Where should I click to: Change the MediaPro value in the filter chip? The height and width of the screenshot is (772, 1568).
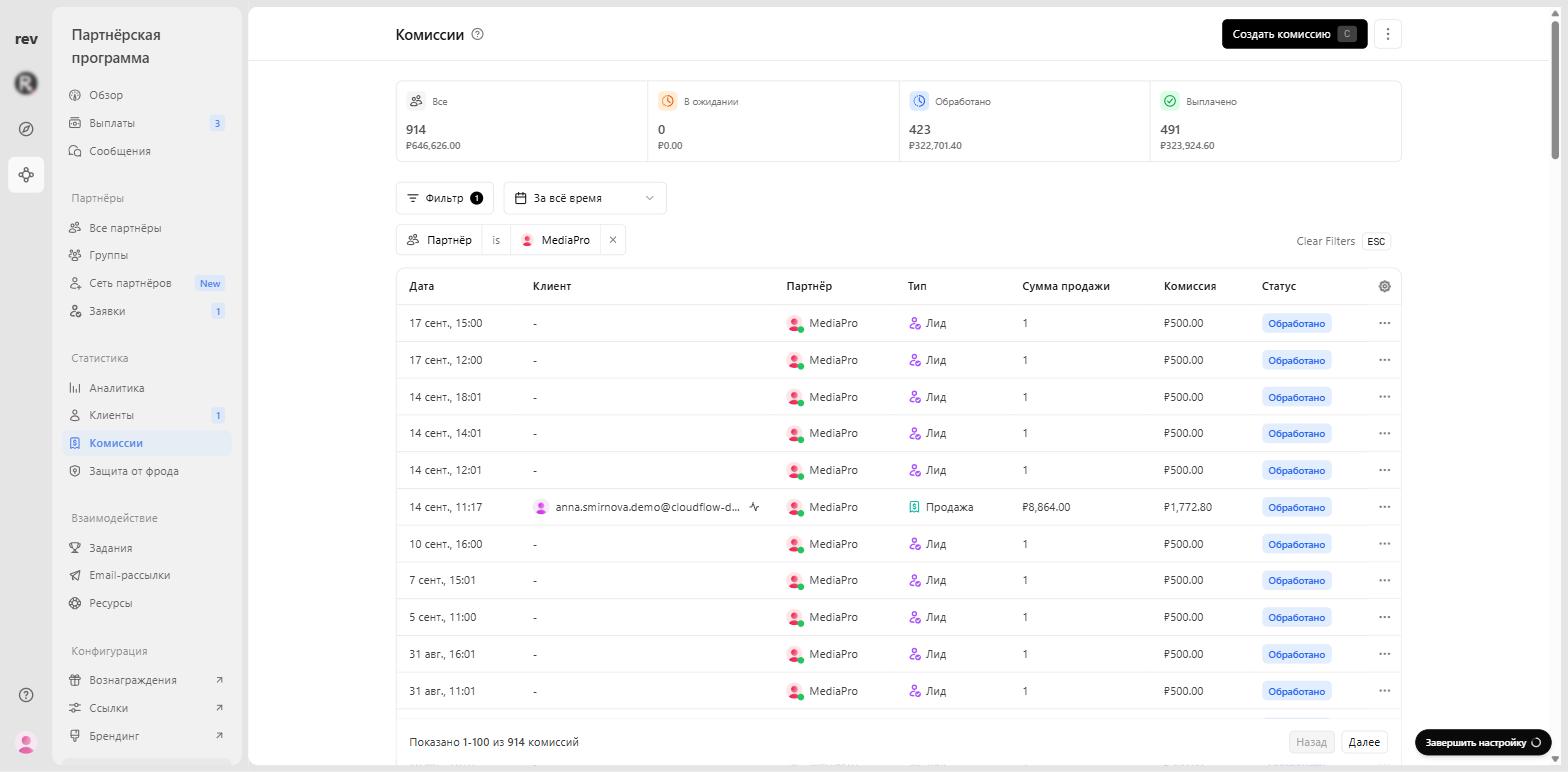556,240
